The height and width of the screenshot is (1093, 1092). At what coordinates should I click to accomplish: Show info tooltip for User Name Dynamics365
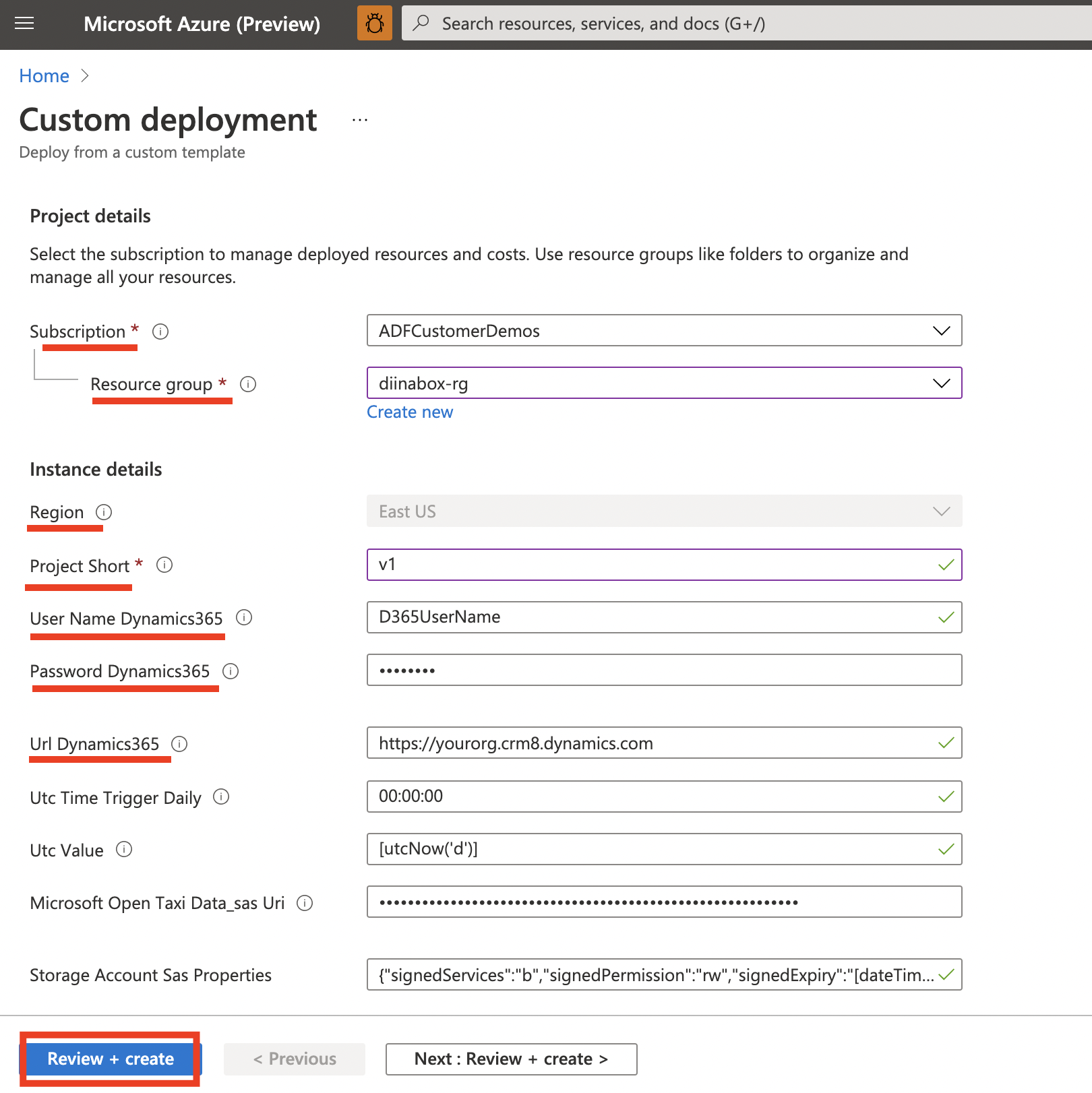244,617
